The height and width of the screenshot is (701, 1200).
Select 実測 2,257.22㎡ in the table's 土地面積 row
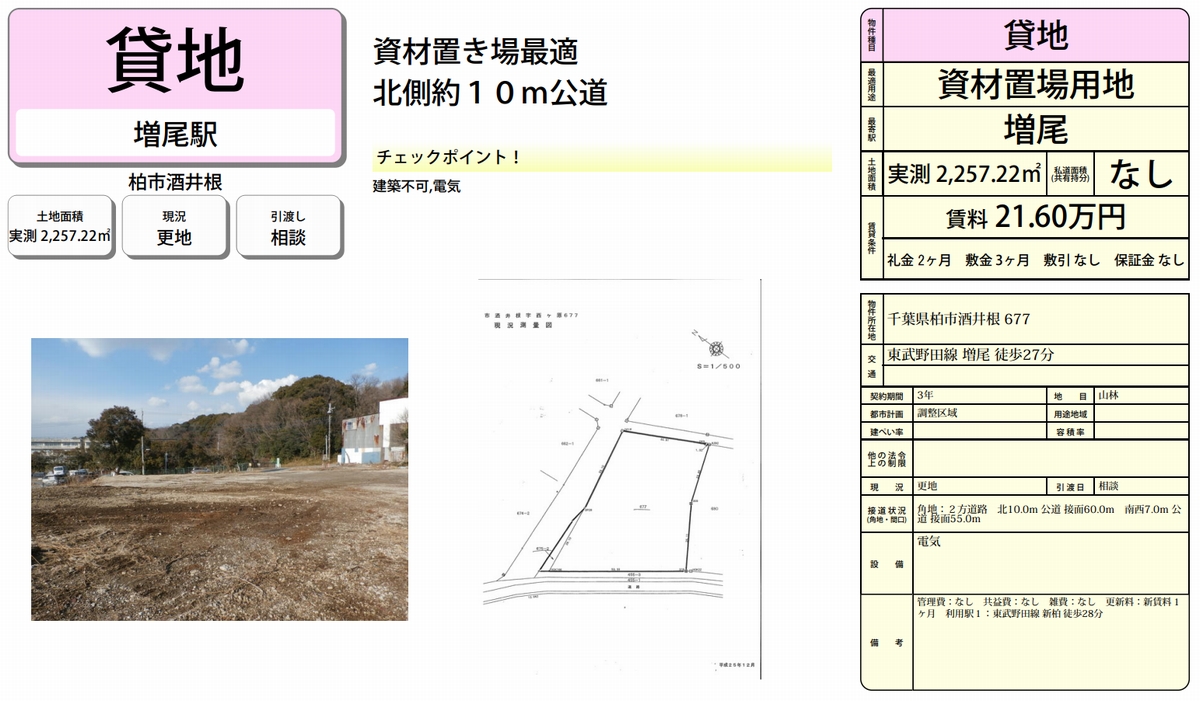[x=965, y=175]
